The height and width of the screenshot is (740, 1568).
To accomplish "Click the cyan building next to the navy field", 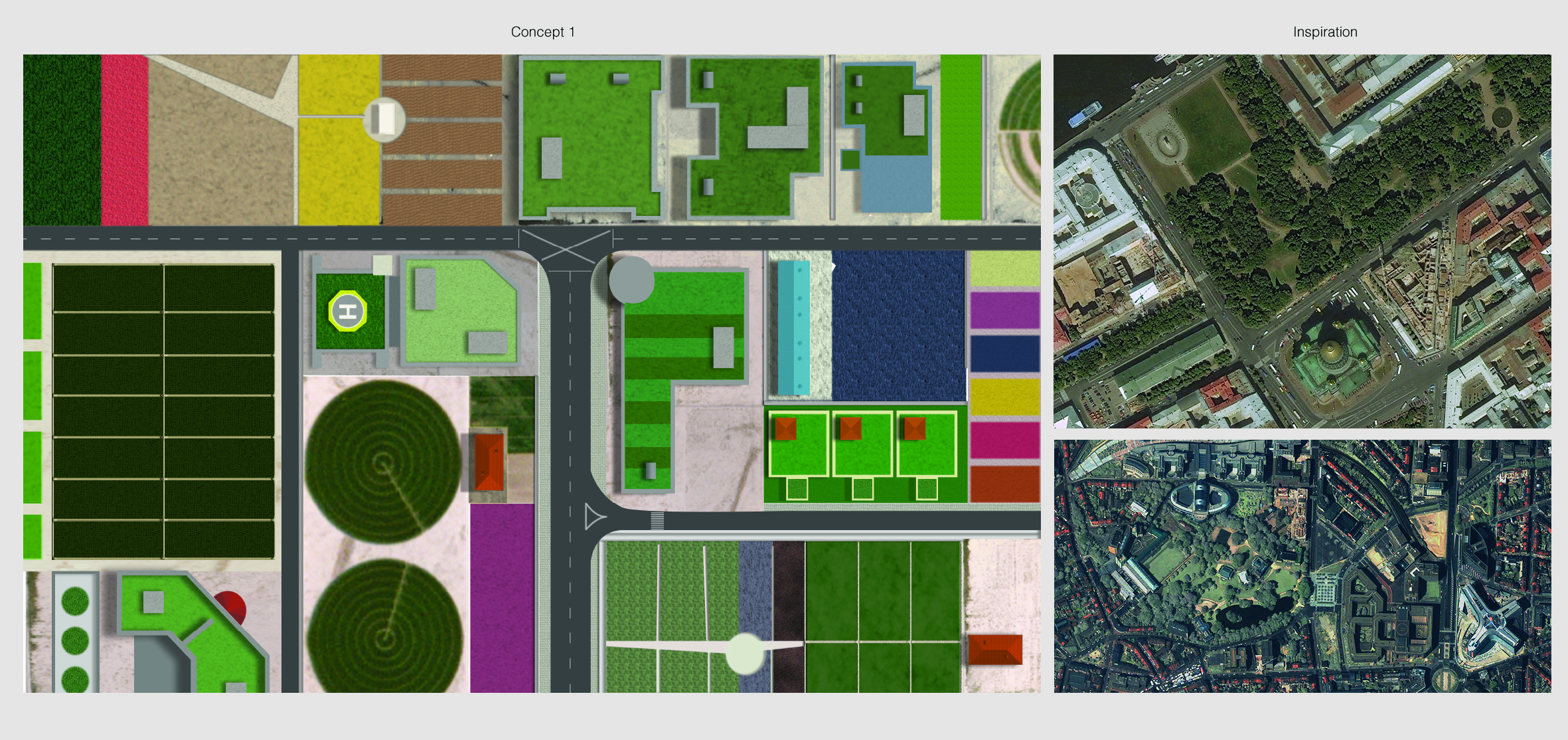I will click(x=793, y=327).
